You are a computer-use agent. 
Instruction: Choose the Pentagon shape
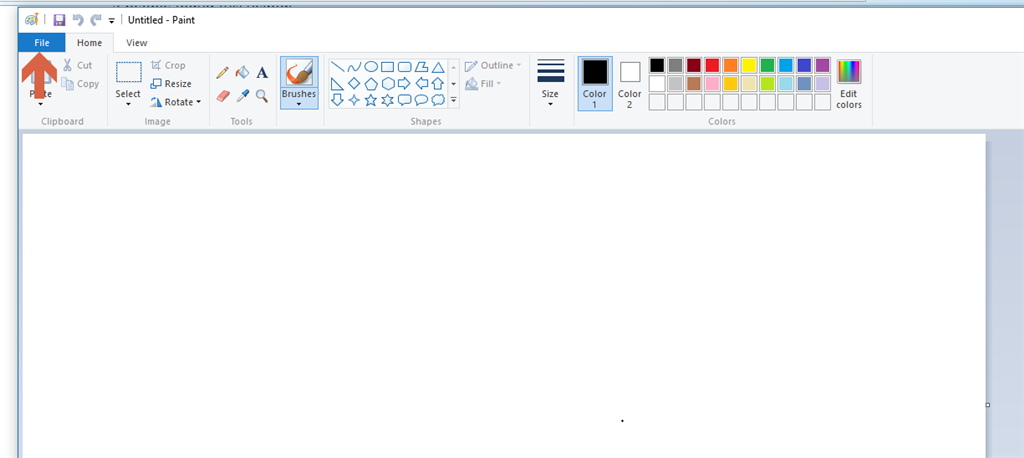(371, 84)
